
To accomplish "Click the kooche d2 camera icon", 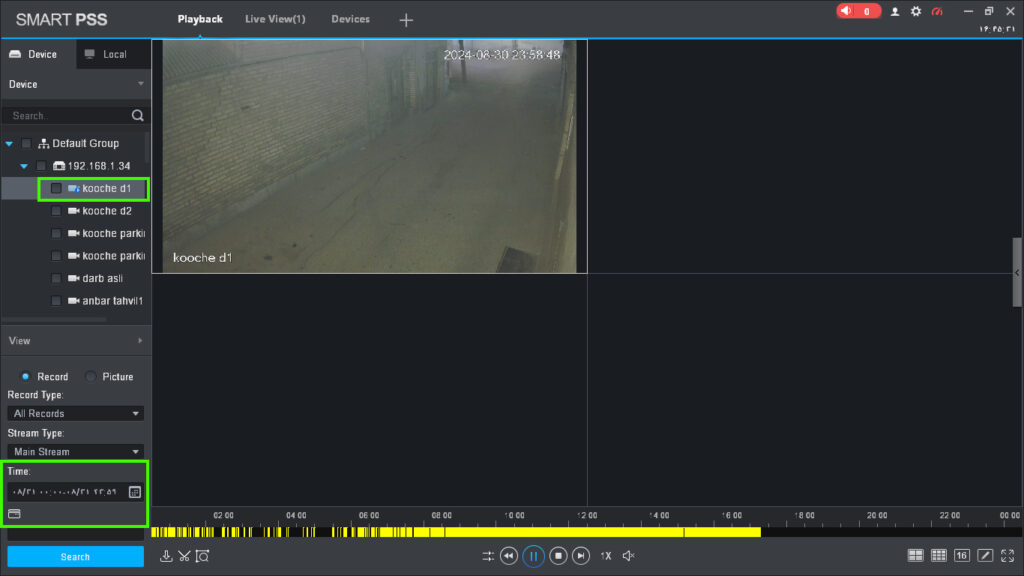I will pyautogui.click(x=74, y=211).
